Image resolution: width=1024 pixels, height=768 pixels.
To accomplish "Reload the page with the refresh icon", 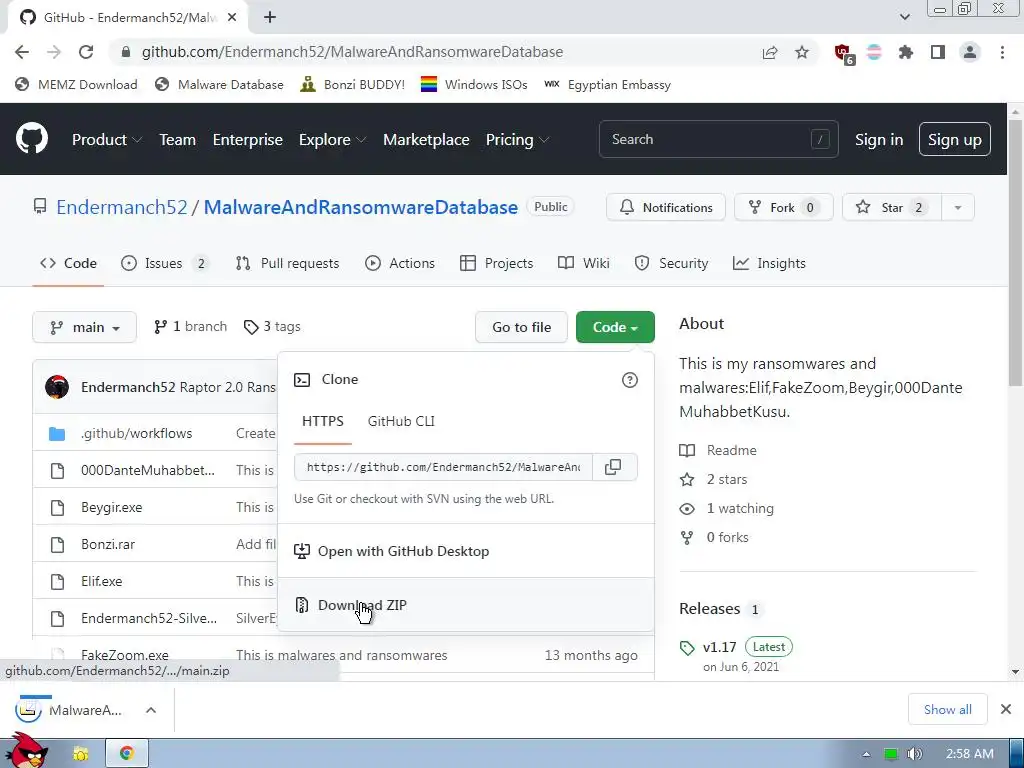I will click(86, 52).
